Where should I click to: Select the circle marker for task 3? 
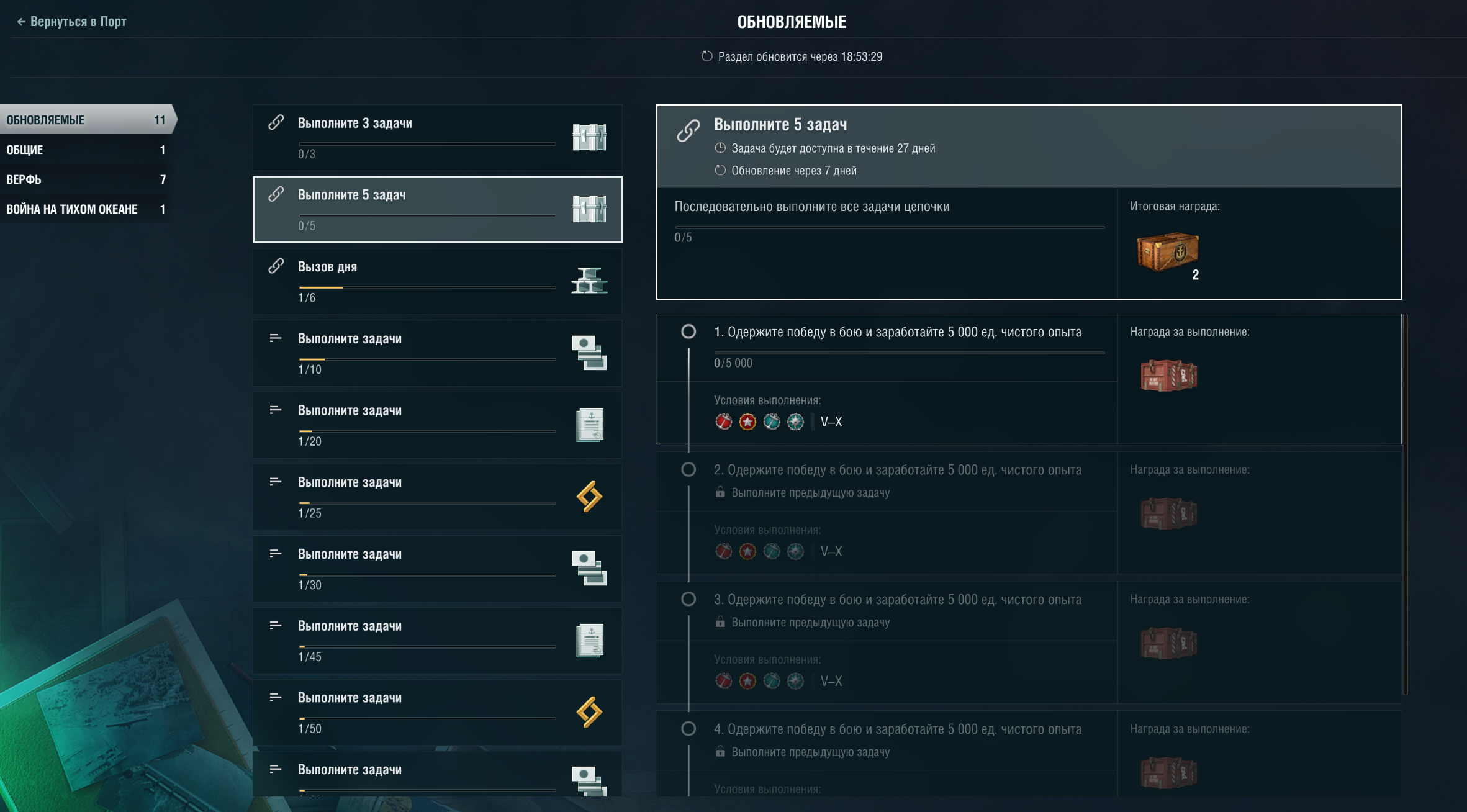[688, 599]
